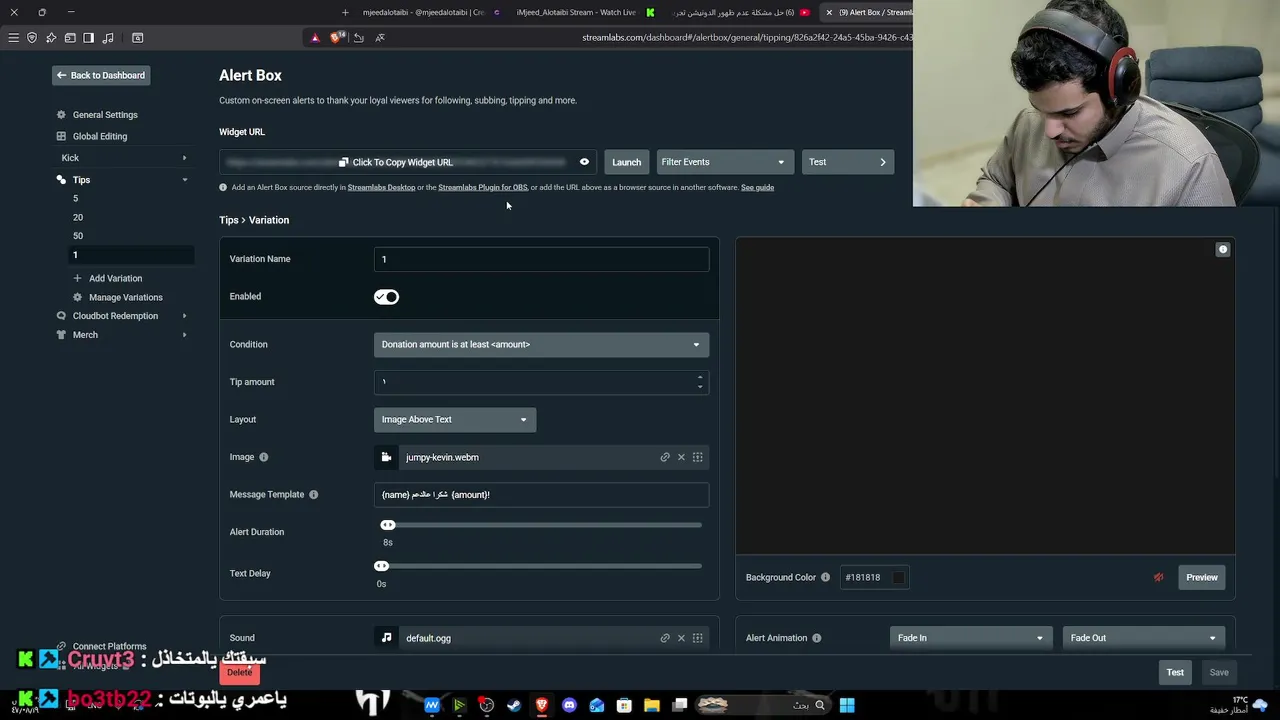Viewport: 1280px width, 720px height.
Task: Click the Tip amount stepper arrows
Action: [x=700, y=382]
